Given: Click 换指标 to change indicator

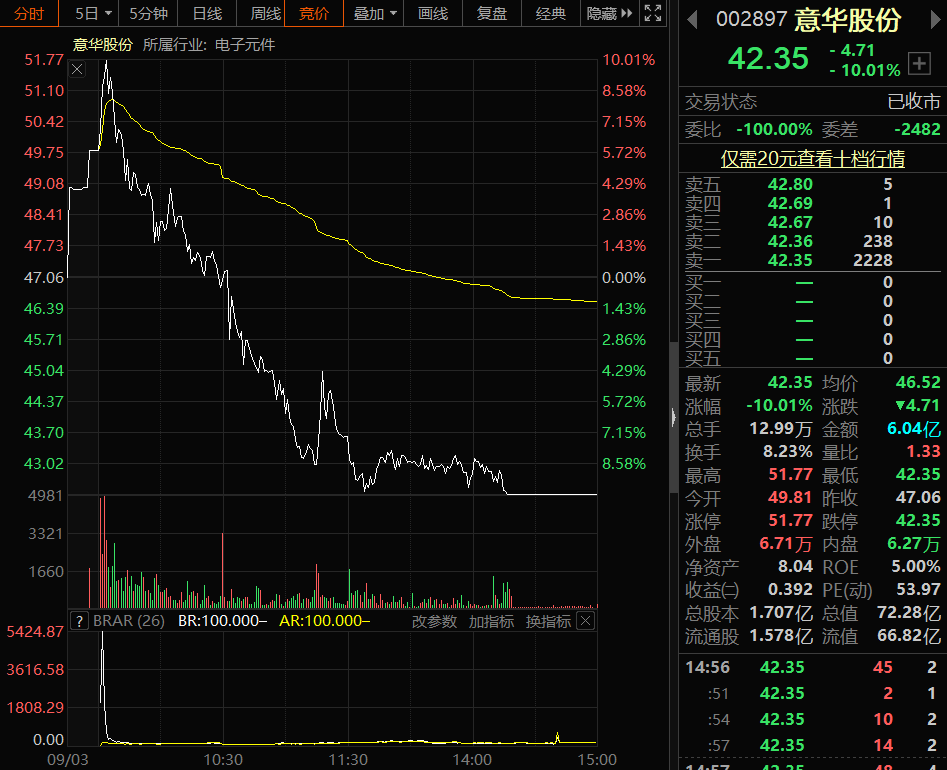Looking at the screenshot, I should [548, 621].
